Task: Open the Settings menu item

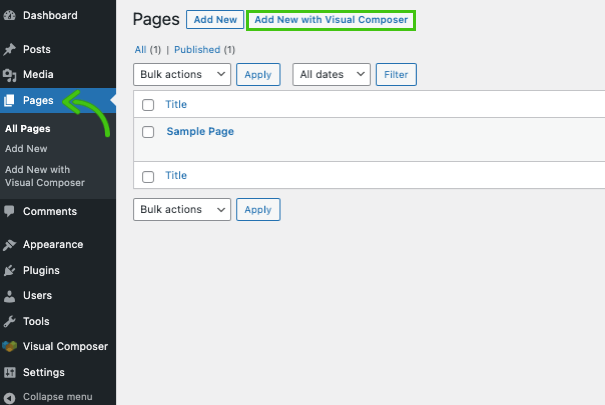Action: tap(44, 372)
